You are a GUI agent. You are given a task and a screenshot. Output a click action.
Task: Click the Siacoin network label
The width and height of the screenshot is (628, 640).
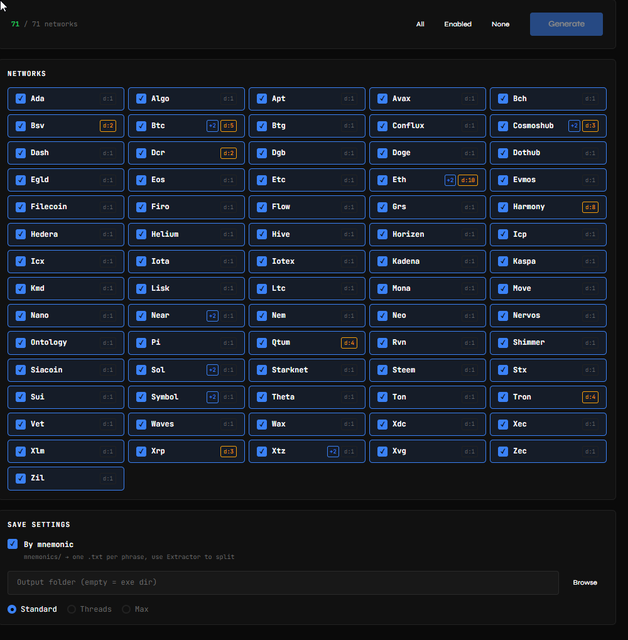click(47, 370)
